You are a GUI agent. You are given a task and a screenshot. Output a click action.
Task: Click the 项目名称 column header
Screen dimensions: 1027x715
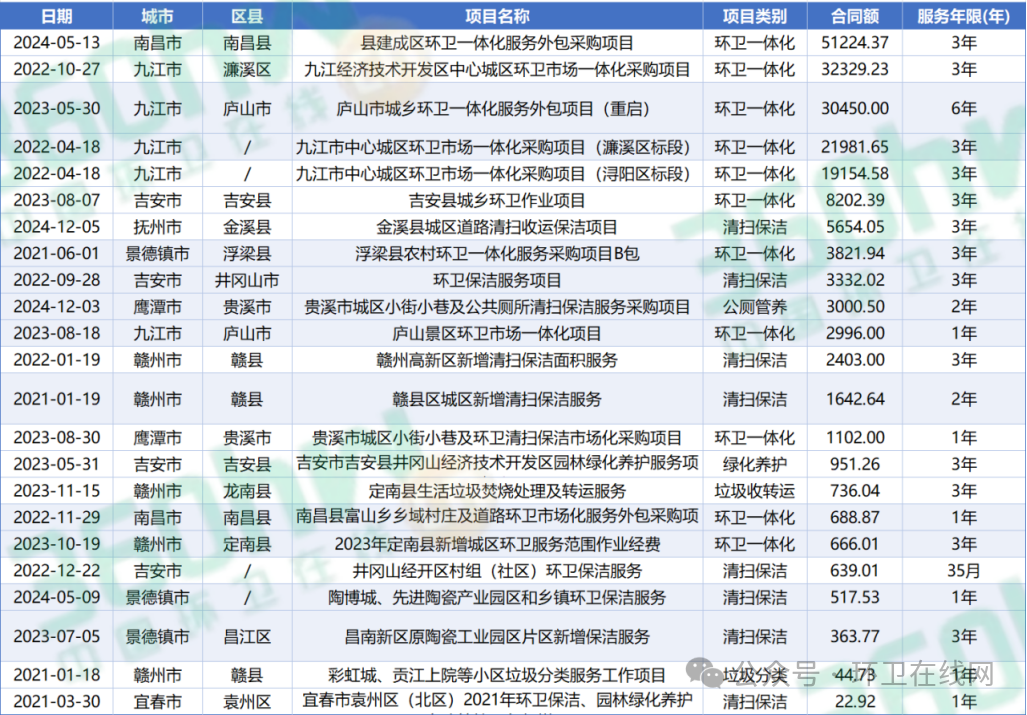(497, 16)
